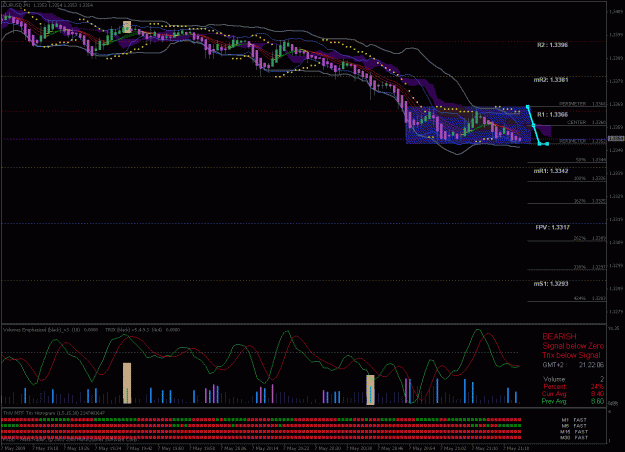Select the M1 FAST histogram label
Image resolution: width=625 pixels, height=452 pixels.
tap(574, 420)
